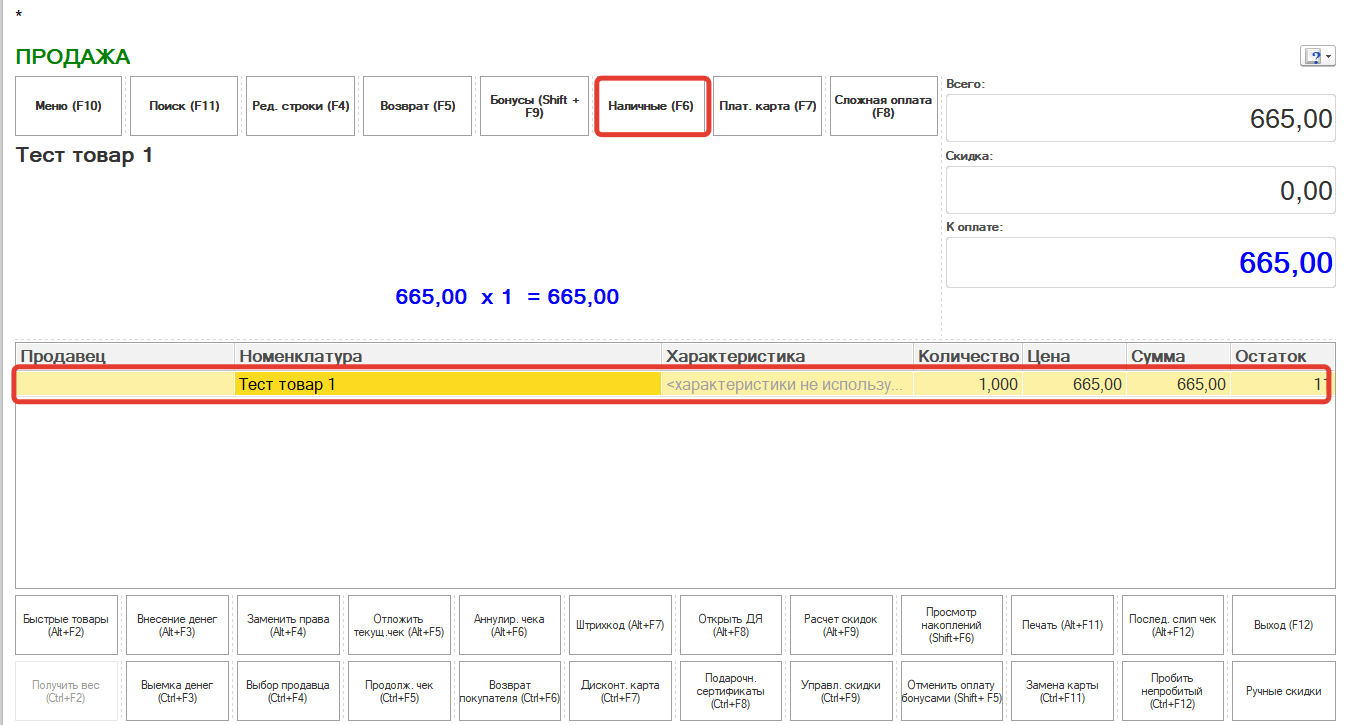Open Меню (F10)
The width and height of the screenshot is (1347, 725).
pos(68,106)
